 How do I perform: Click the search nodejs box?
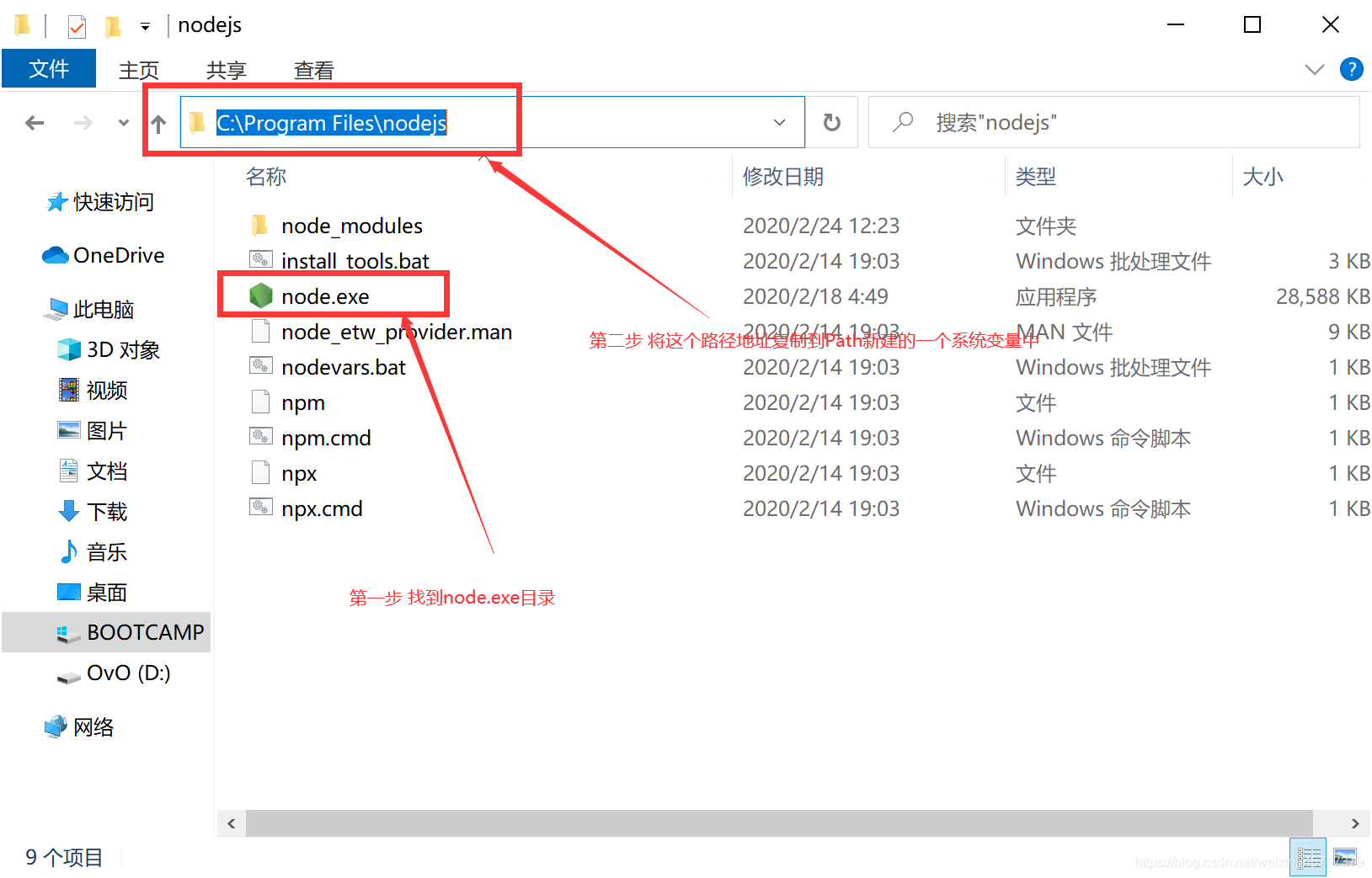tap(1114, 123)
